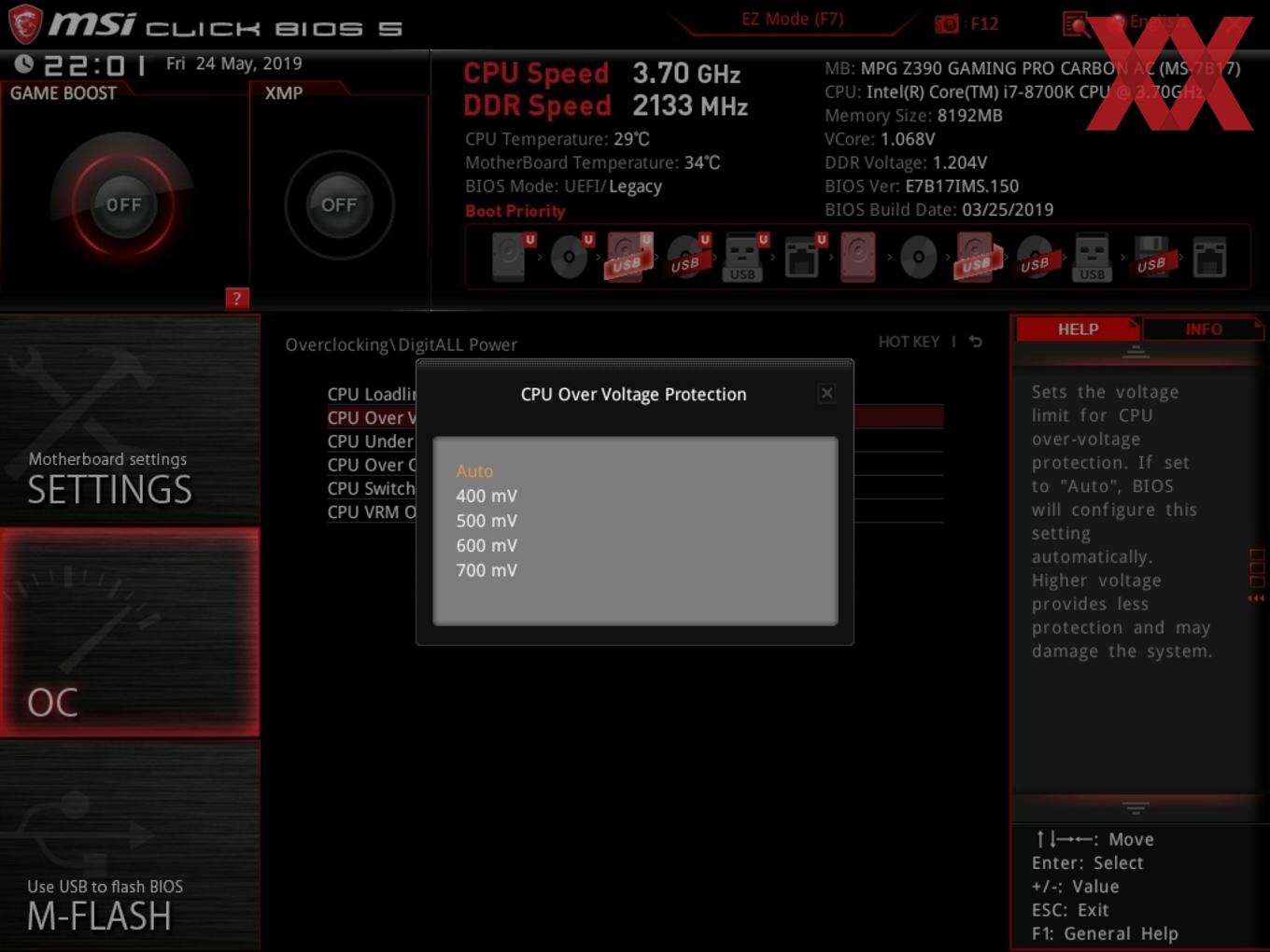
Task: Click legacy USB key boot device icon
Action: [1093, 257]
